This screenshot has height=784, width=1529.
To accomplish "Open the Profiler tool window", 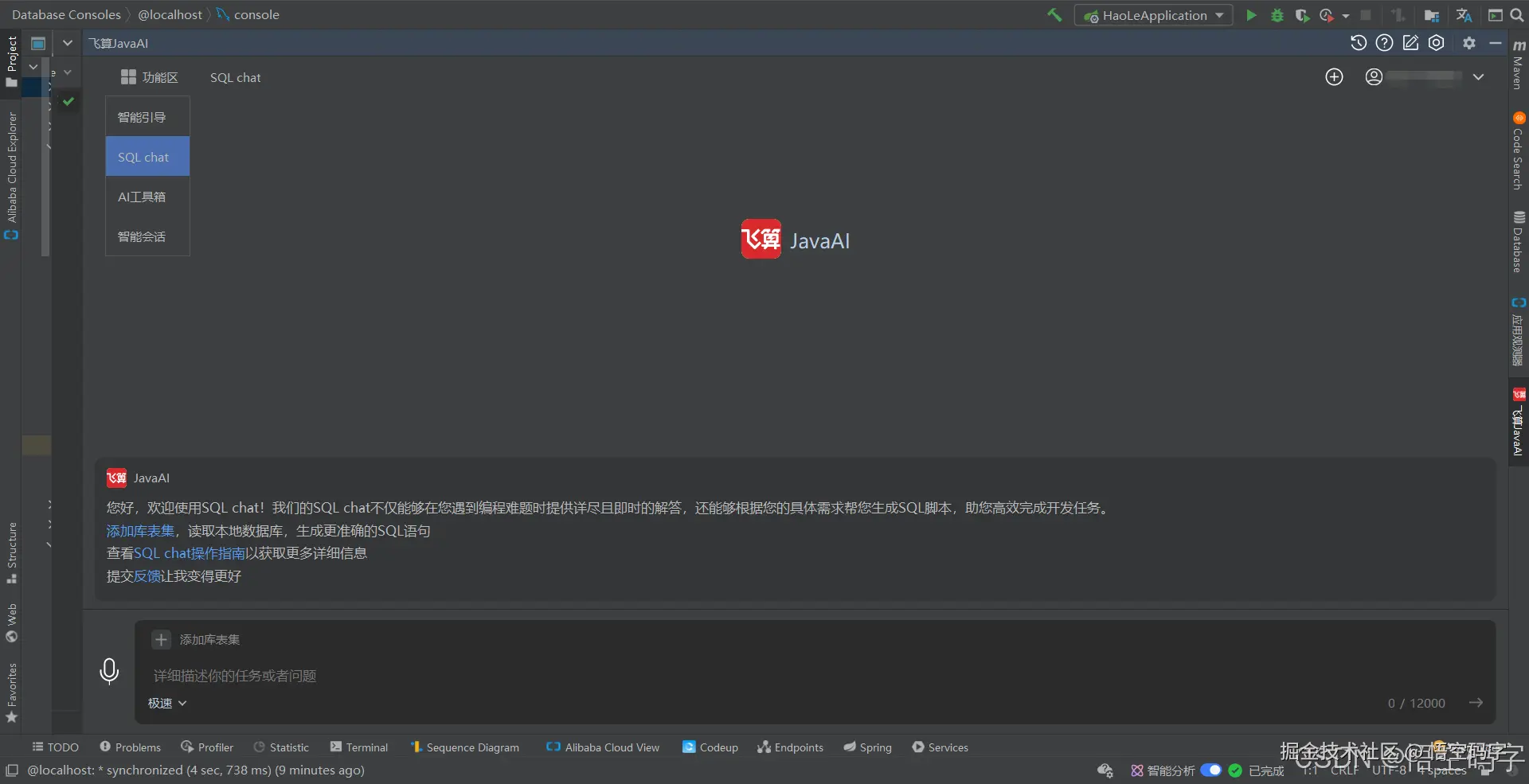I will (x=207, y=747).
